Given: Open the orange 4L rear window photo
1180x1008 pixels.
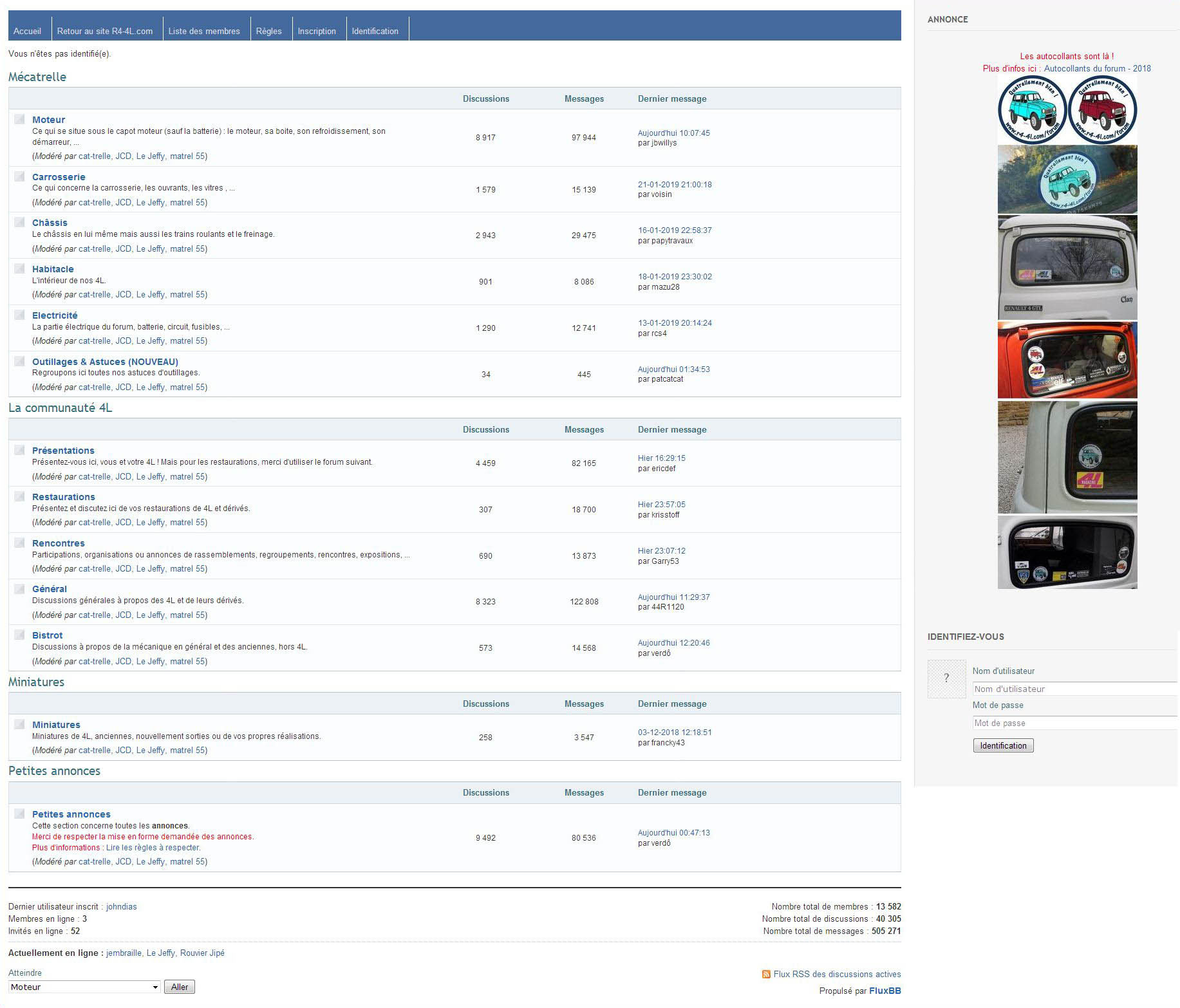Looking at the screenshot, I should click(x=1067, y=360).
